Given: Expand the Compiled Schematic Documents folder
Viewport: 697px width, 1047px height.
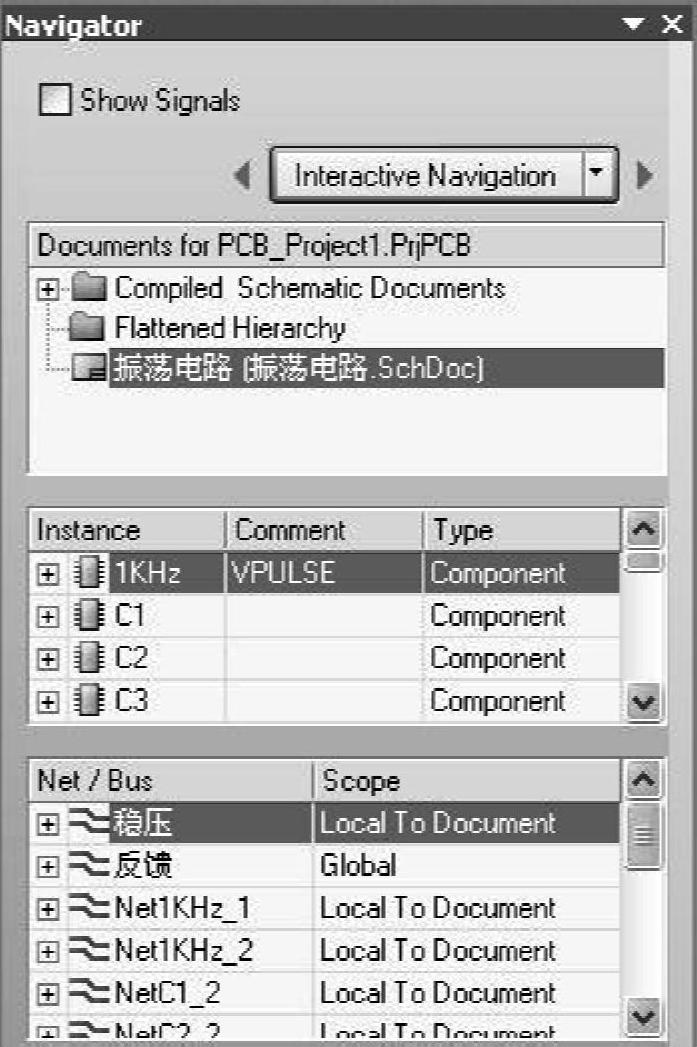Looking at the screenshot, I should click(47, 289).
